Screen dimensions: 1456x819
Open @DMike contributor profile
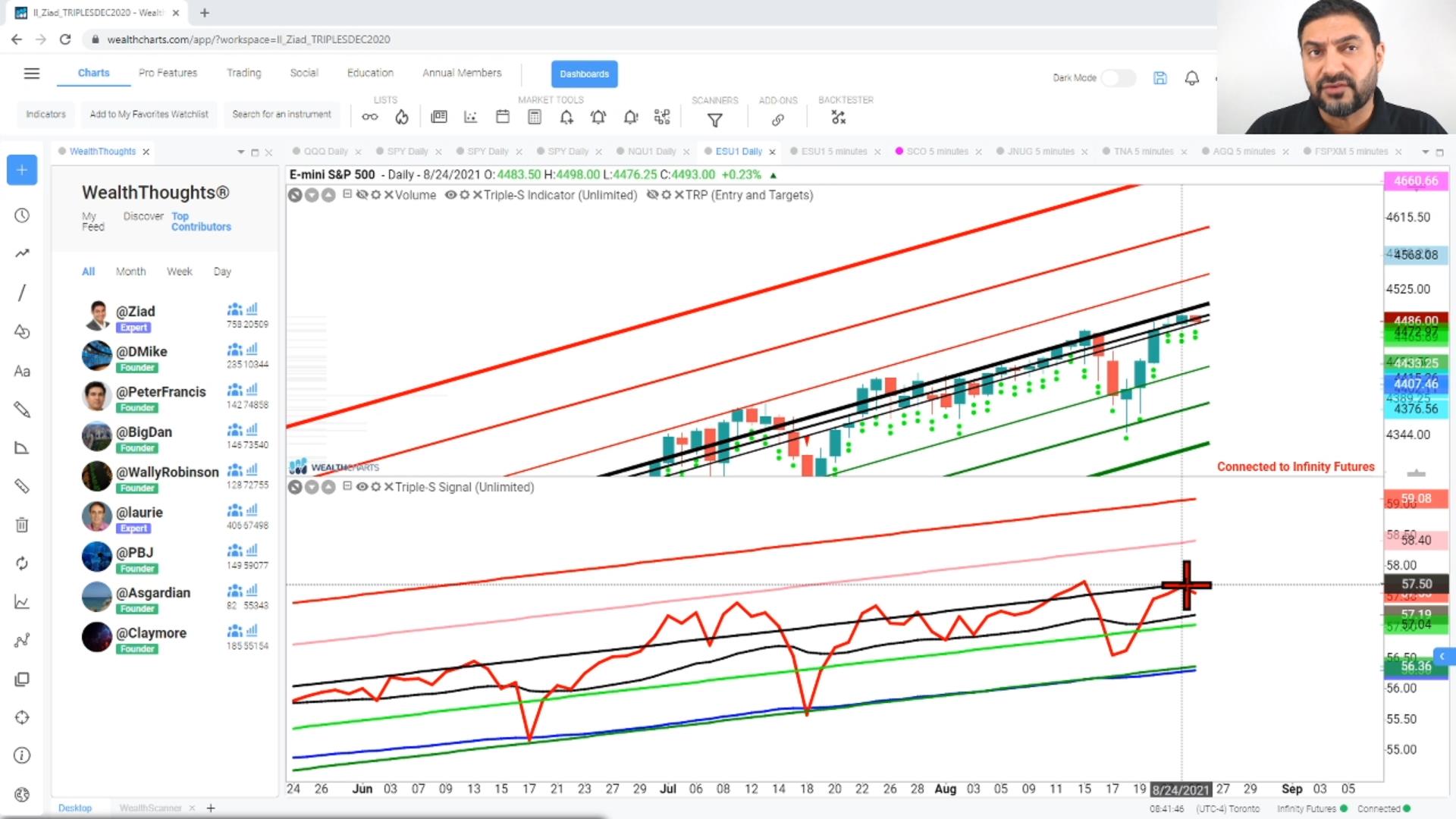142,352
